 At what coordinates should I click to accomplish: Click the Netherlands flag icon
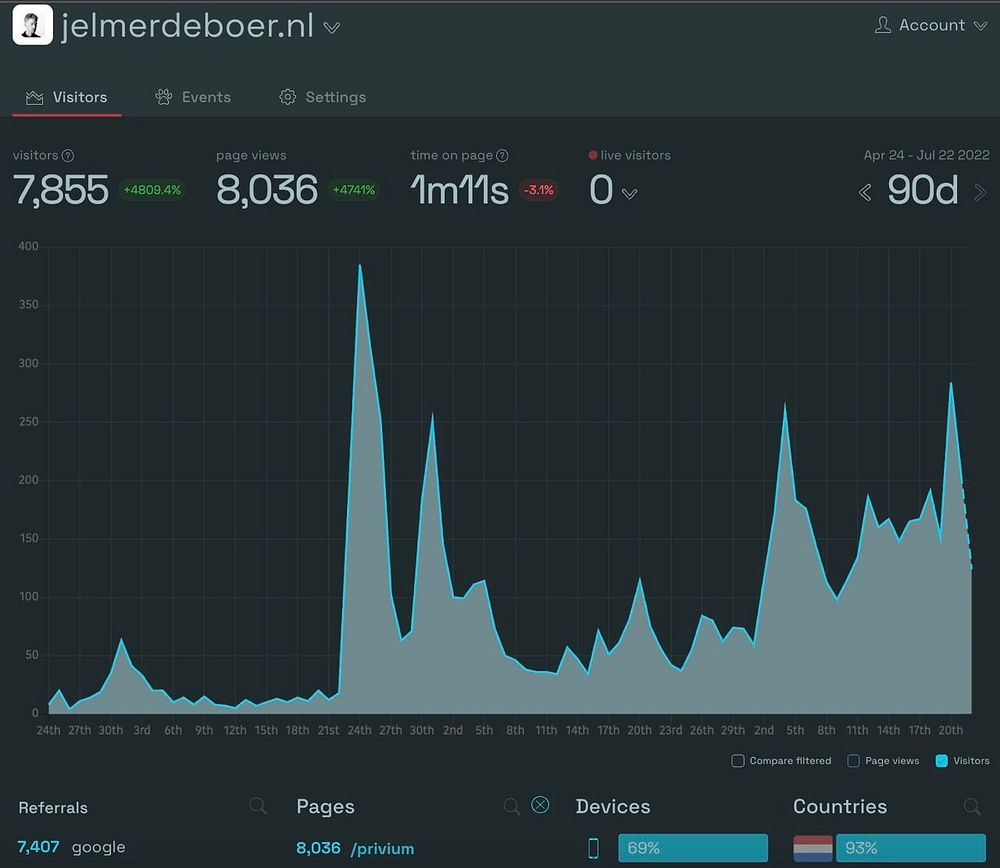pyautogui.click(x=812, y=848)
